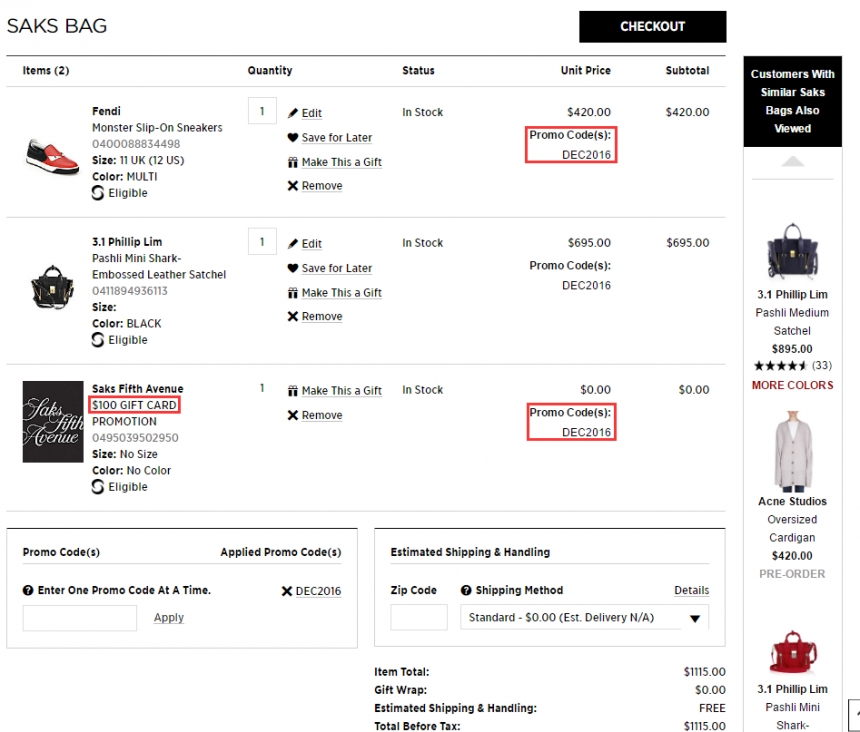Image resolution: width=860 pixels, height=732 pixels.
Task: Open the Saks Fifth Avenue item name
Action: [138, 389]
